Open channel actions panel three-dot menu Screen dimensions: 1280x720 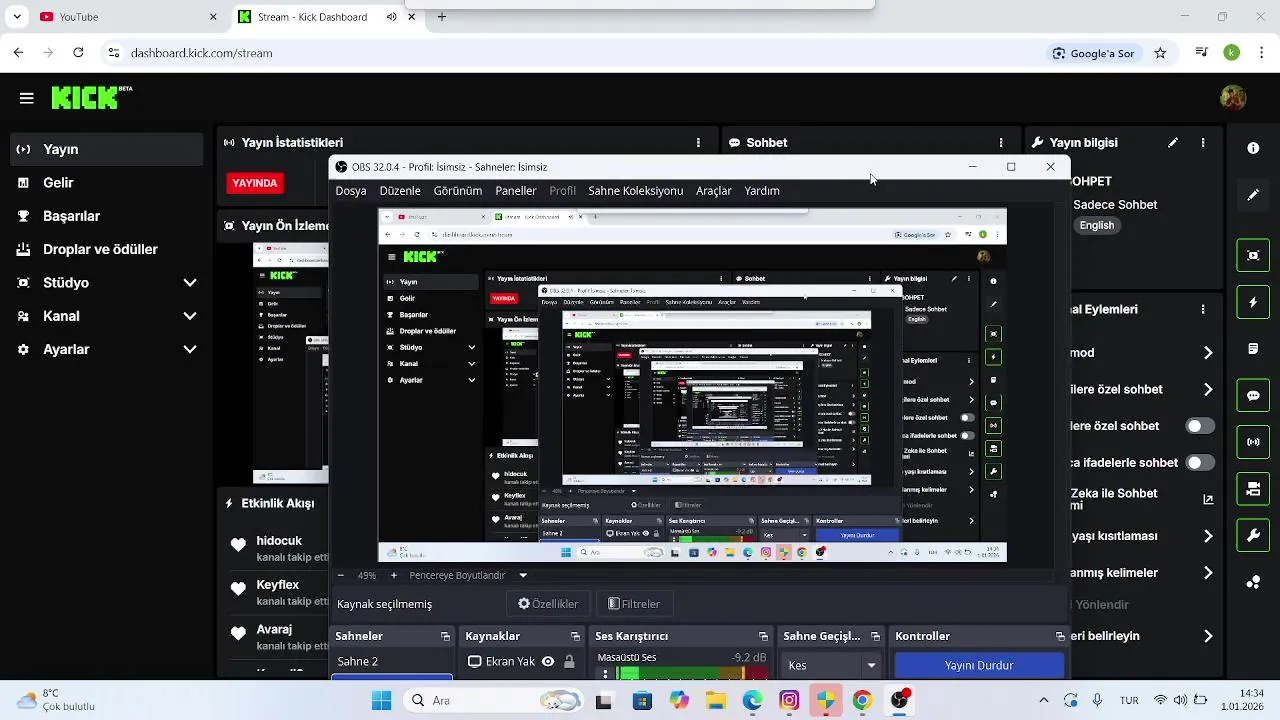(x=1203, y=309)
